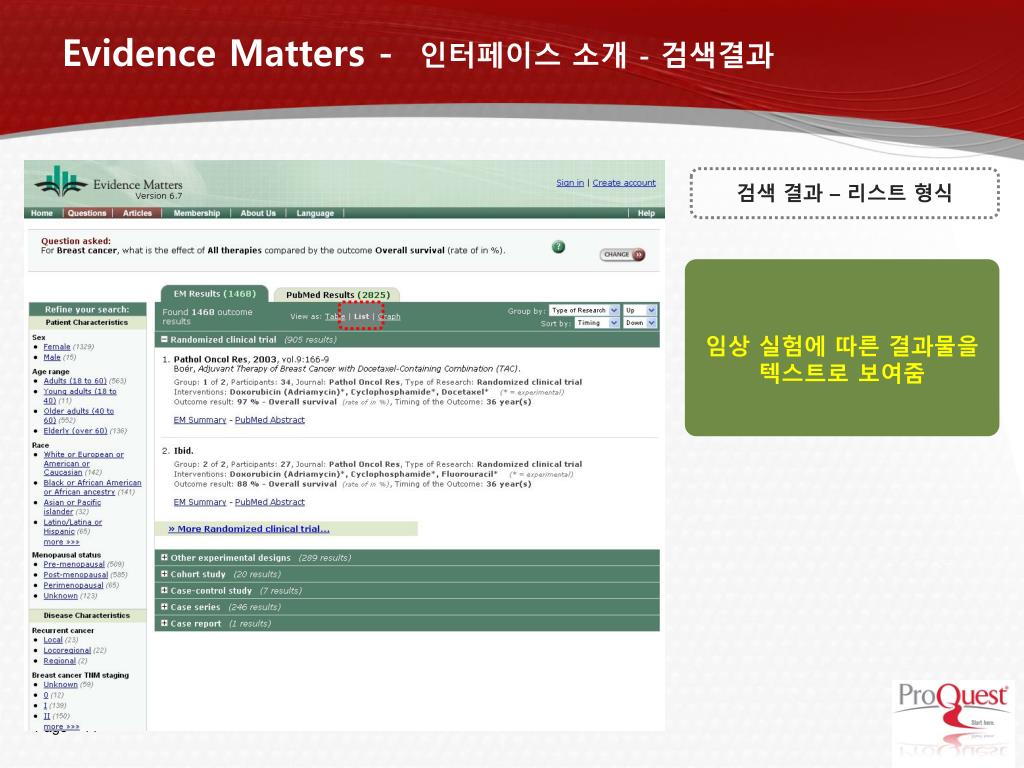
Task: Open the About Us menu item
Action: [258, 213]
